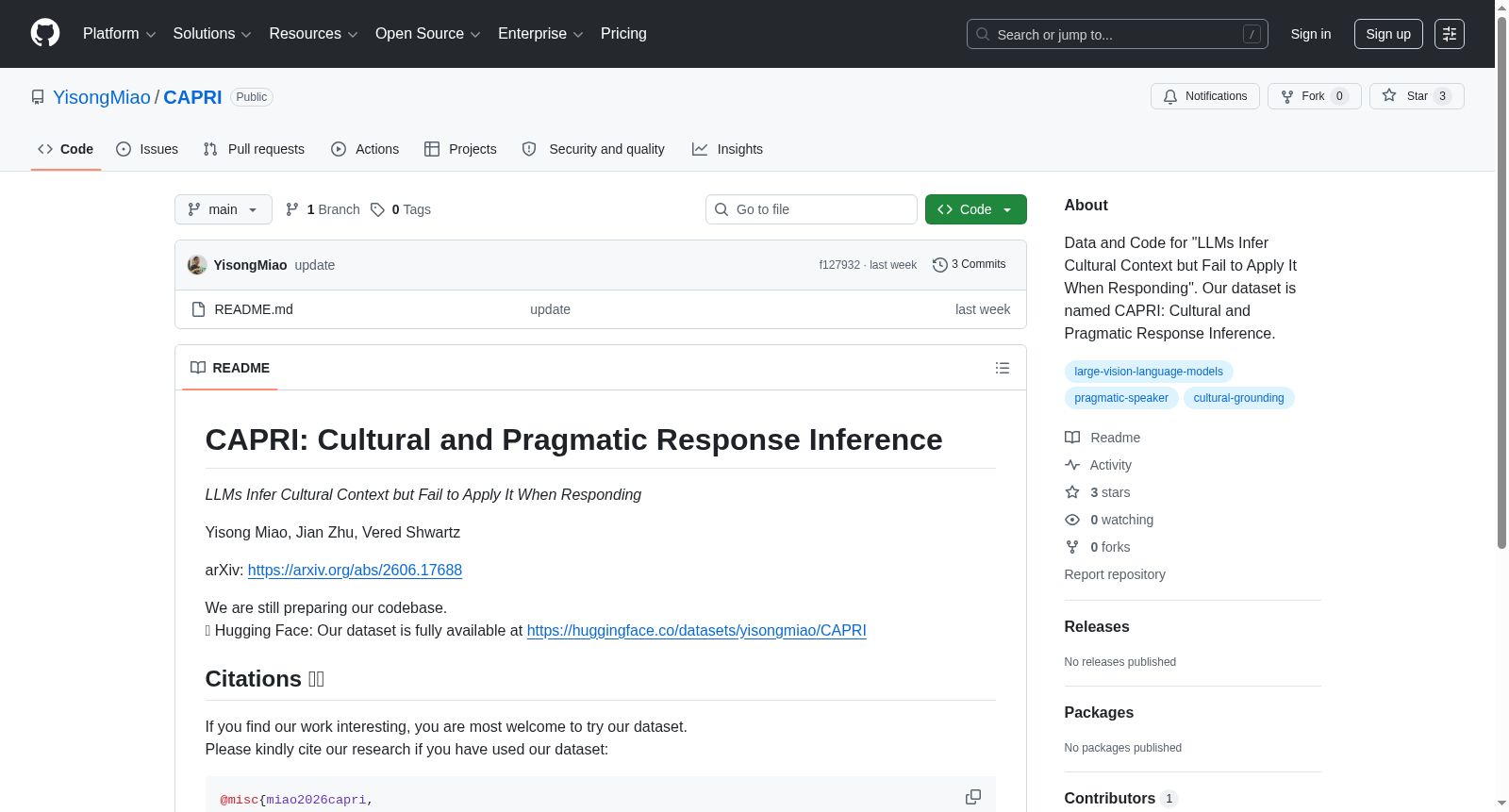
Task: Click the bell icon in Notifications
Action: 1170,96
